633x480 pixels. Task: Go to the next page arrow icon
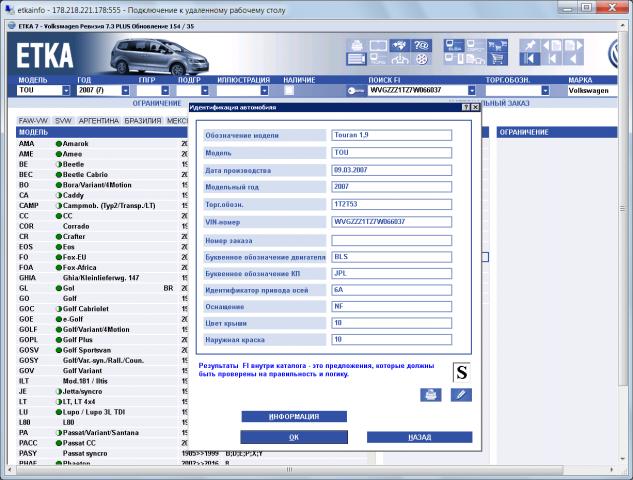(x=573, y=46)
